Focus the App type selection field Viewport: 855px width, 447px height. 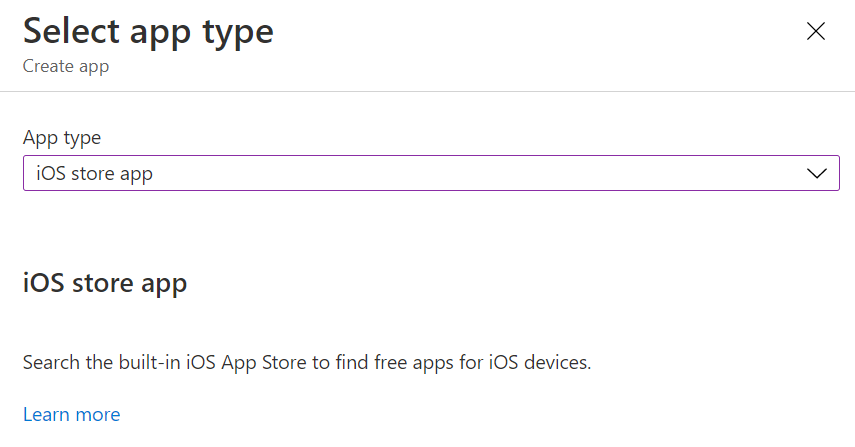coord(430,173)
